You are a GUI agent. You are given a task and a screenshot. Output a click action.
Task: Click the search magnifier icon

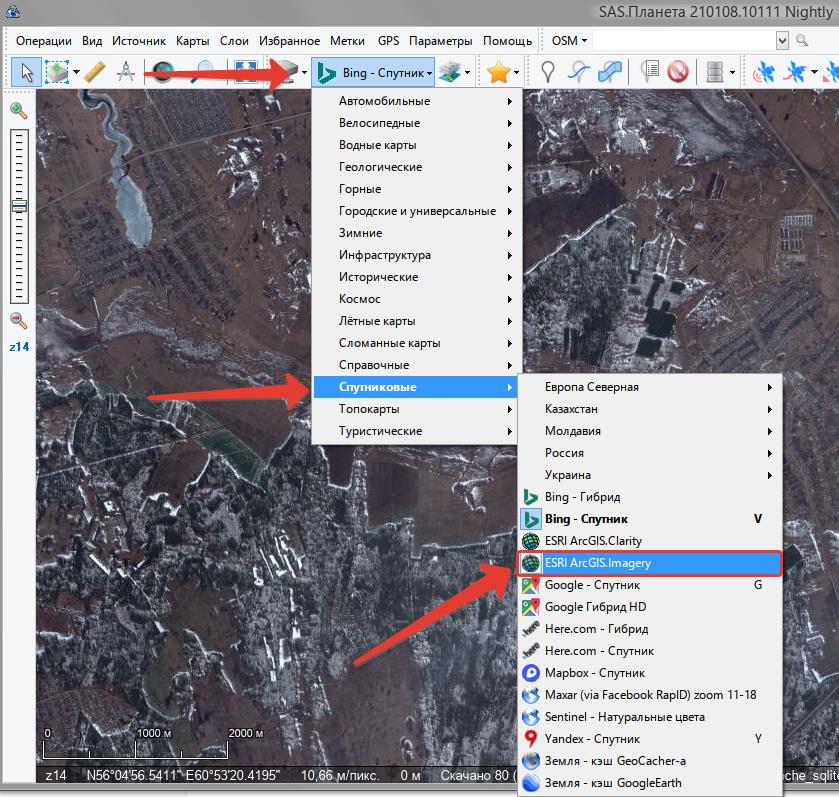click(x=802, y=40)
